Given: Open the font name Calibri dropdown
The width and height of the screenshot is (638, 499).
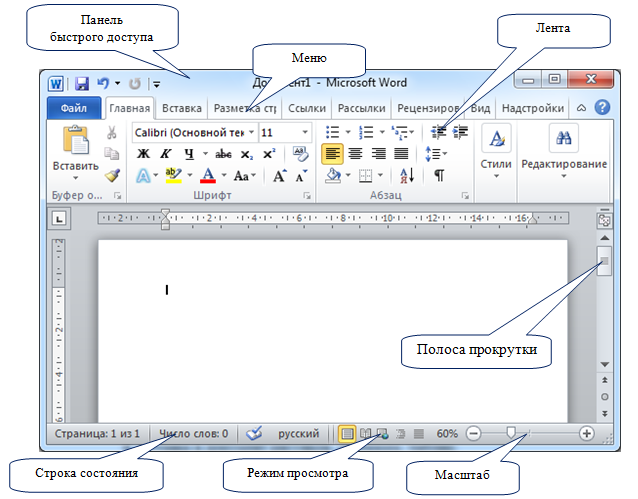Looking at the screenshot, I should click(251, 132).
